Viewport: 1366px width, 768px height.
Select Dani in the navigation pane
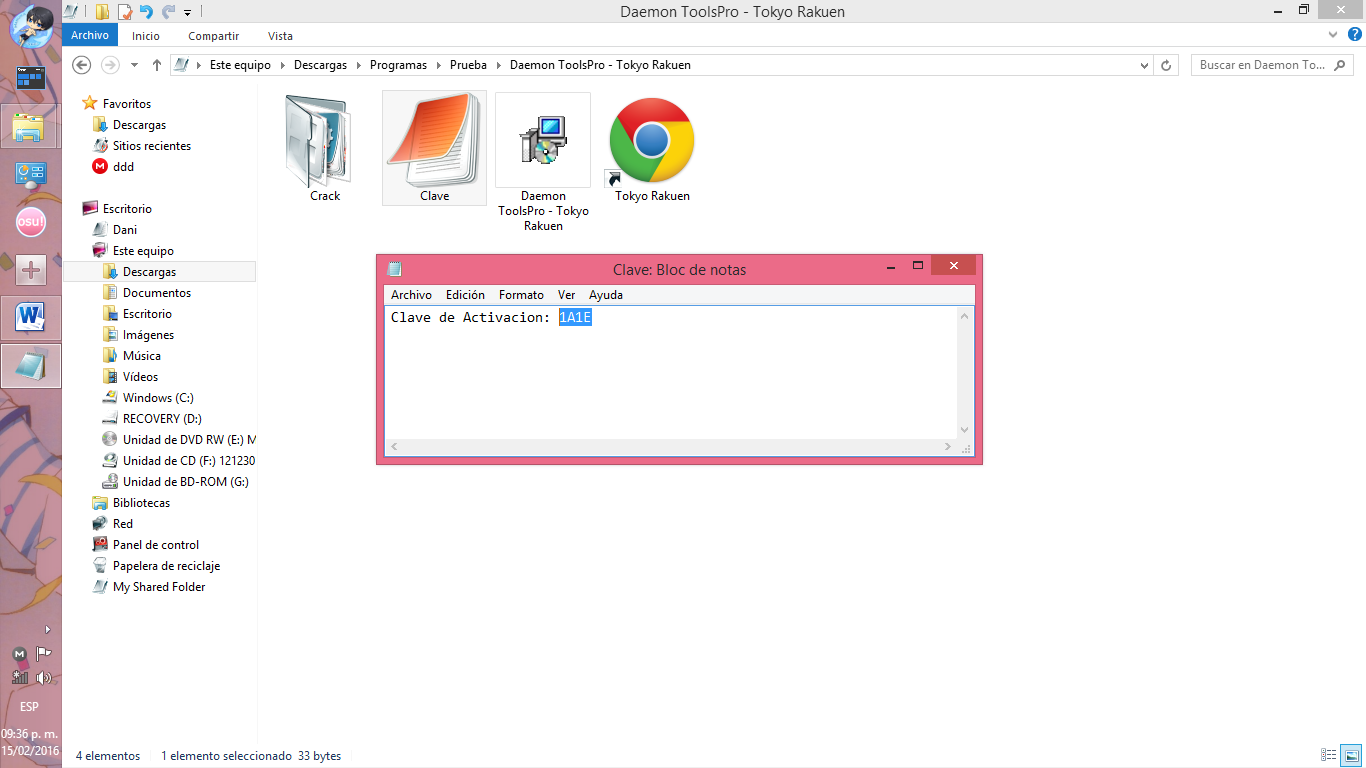tap(124, 230)
